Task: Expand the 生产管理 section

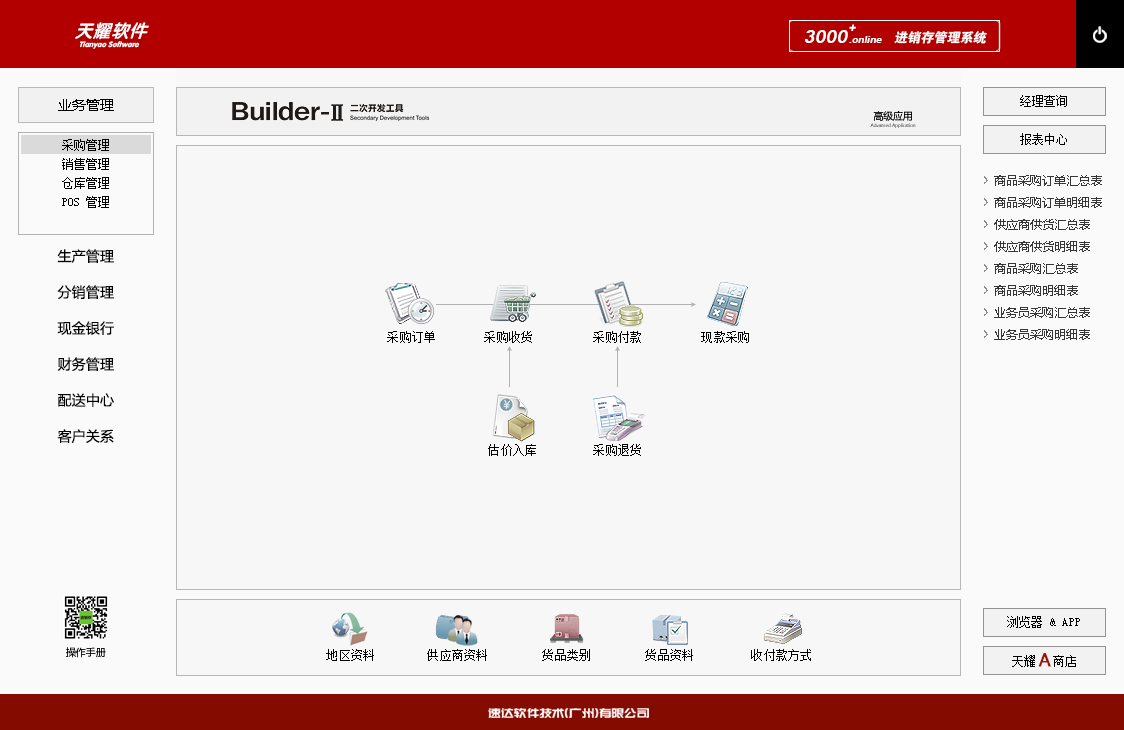Action: (86, 257)
